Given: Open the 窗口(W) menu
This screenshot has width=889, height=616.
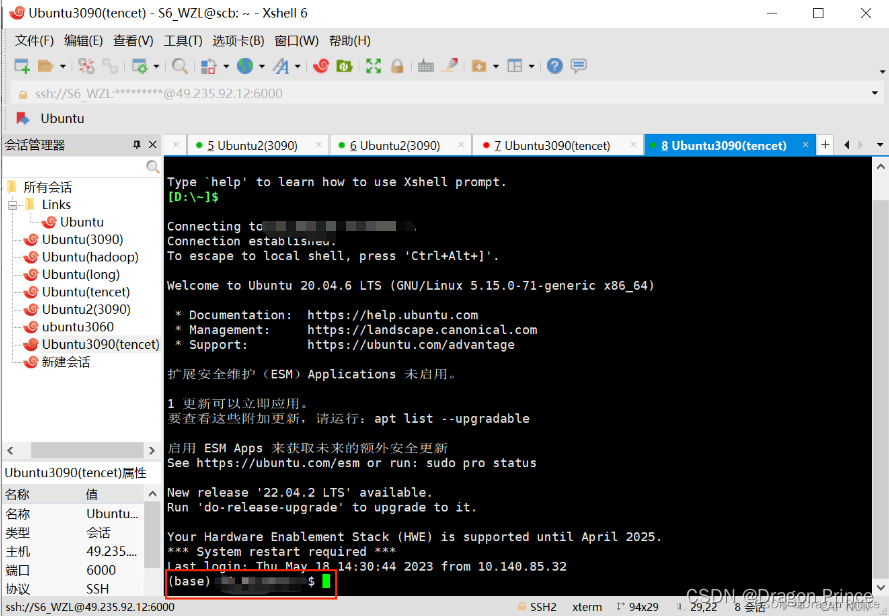Looking at the screenshot, I should [x=297, y=41].
